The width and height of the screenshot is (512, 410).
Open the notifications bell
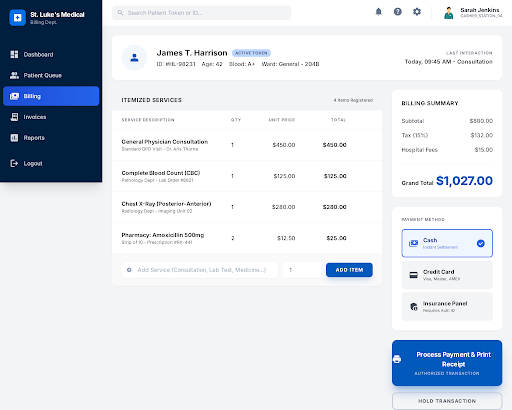[x=378, y=12]
